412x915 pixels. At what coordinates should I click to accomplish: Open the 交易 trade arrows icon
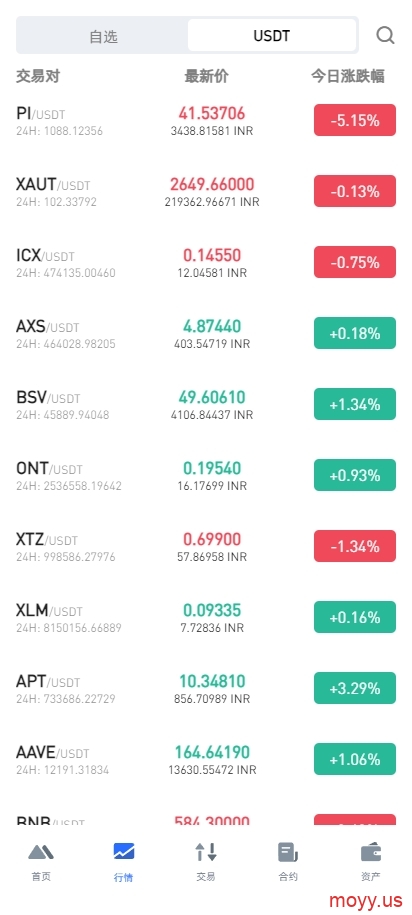(x=206, y=852)
